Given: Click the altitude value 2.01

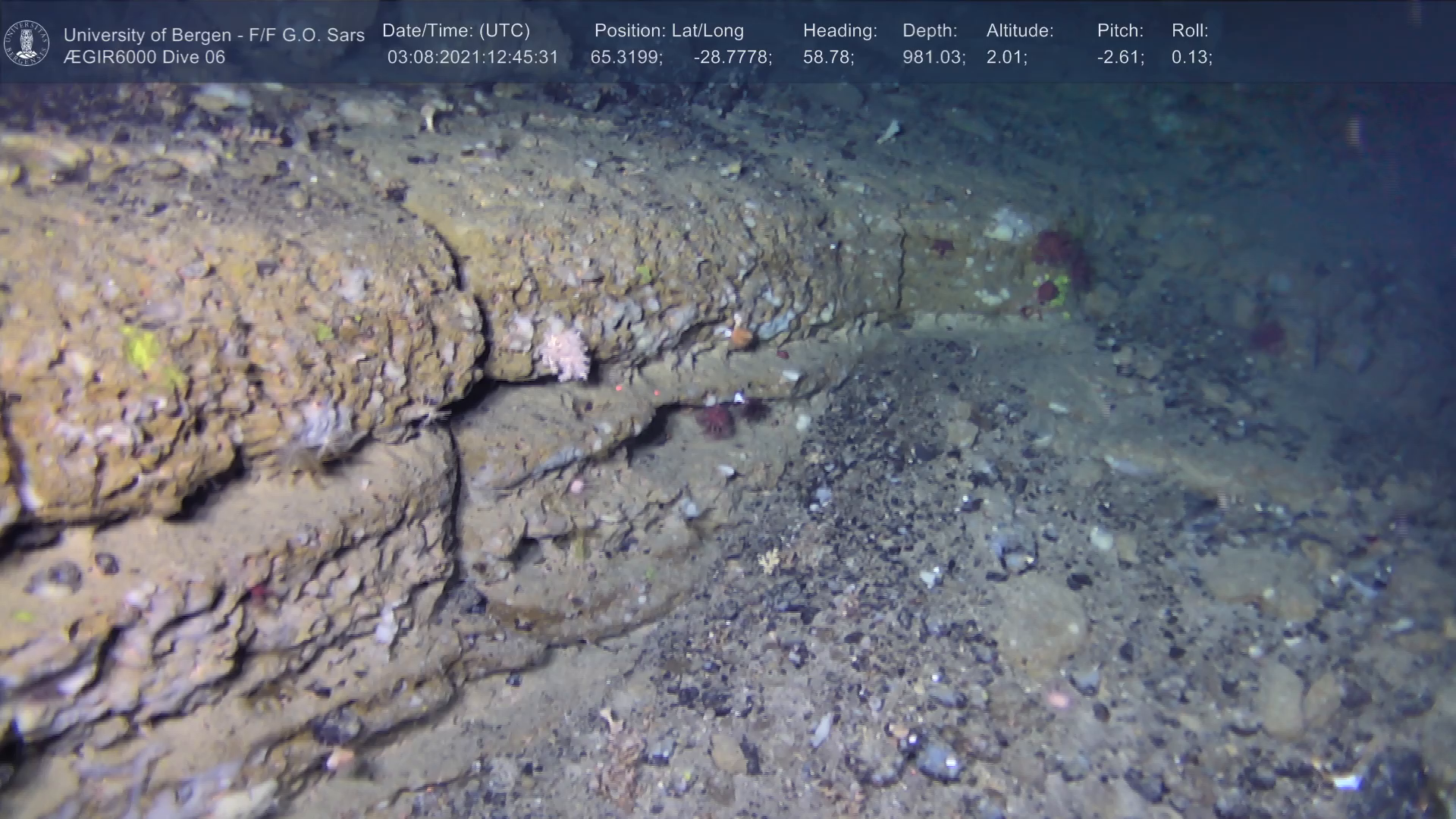Looking at the screenshot, I should pyautogui.click(x=1006, y=58).
